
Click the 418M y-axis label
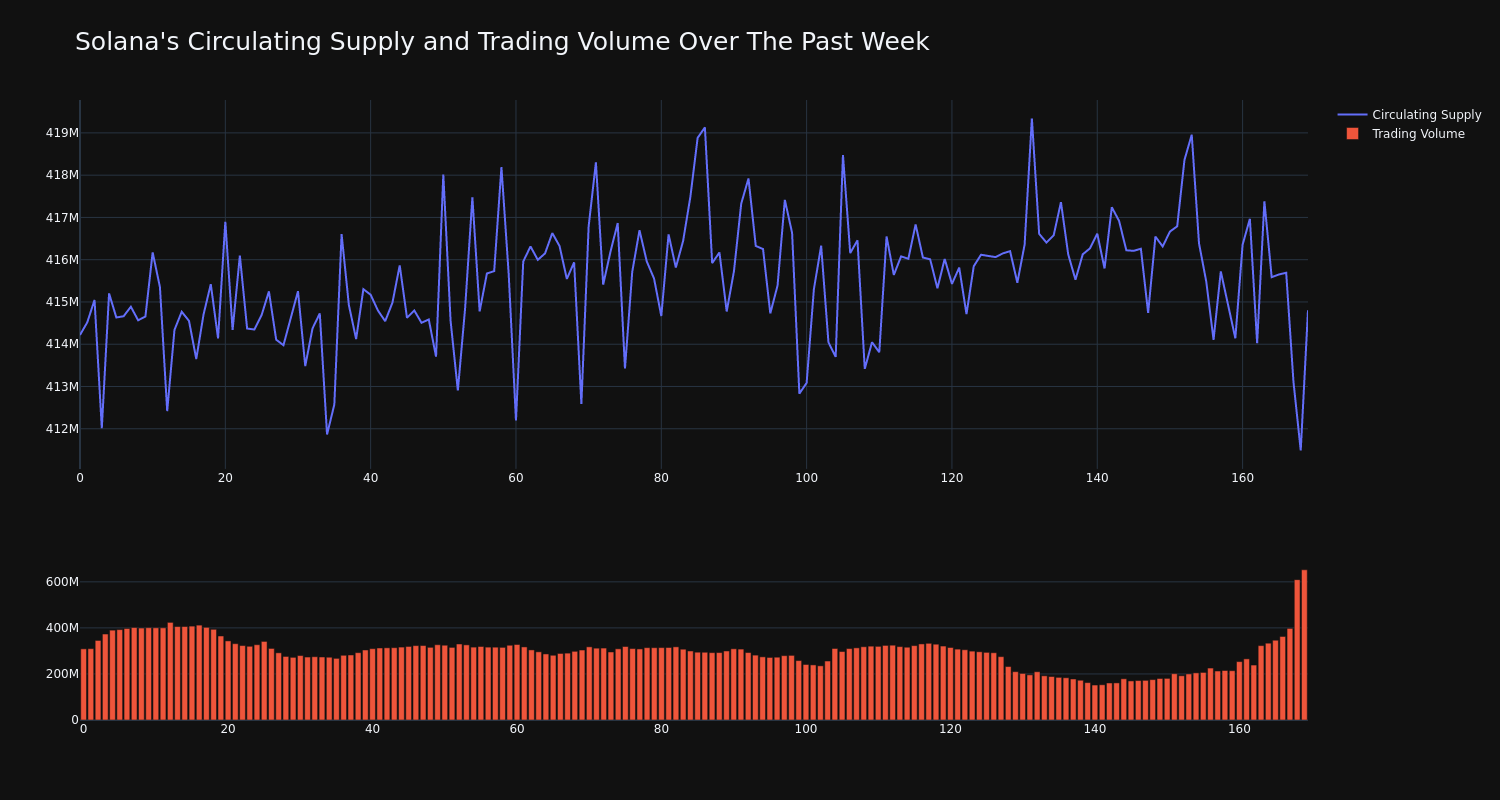point(62,175)
